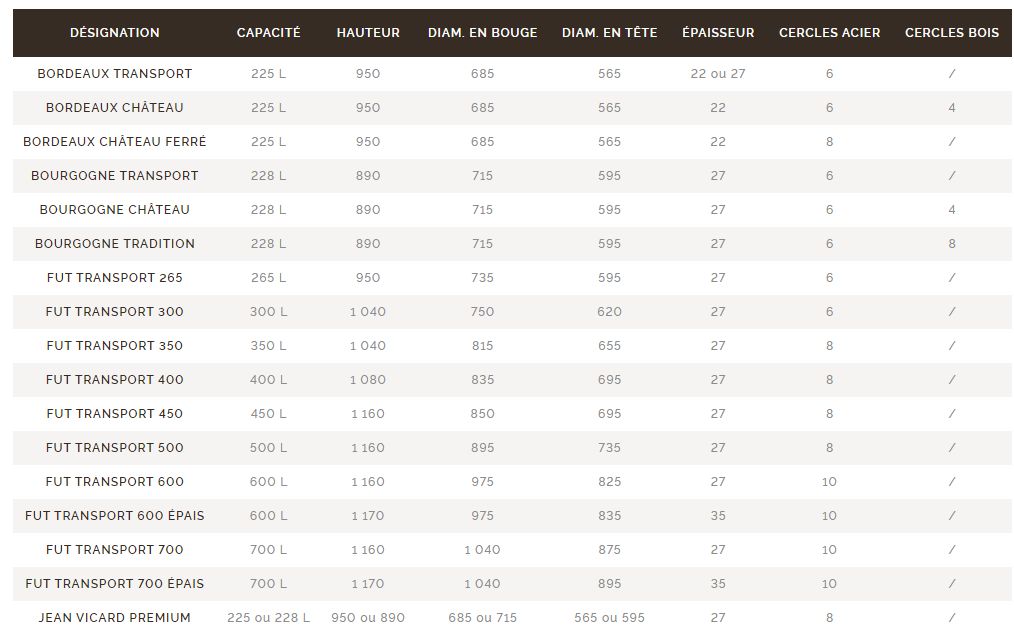Select the BORDEAUX TRANSPORT row name
The image size is (1014, 637).
[115, 74]
